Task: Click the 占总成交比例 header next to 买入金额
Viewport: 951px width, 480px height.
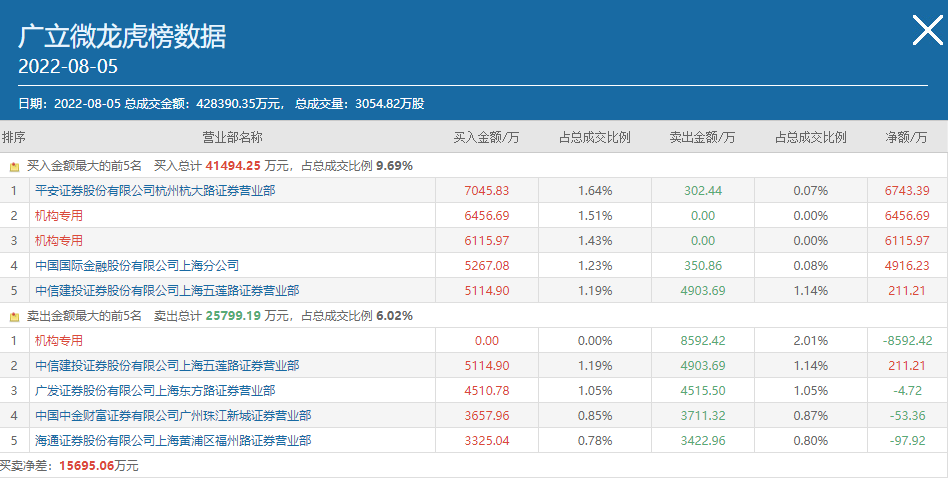Action: coord(595,137)
